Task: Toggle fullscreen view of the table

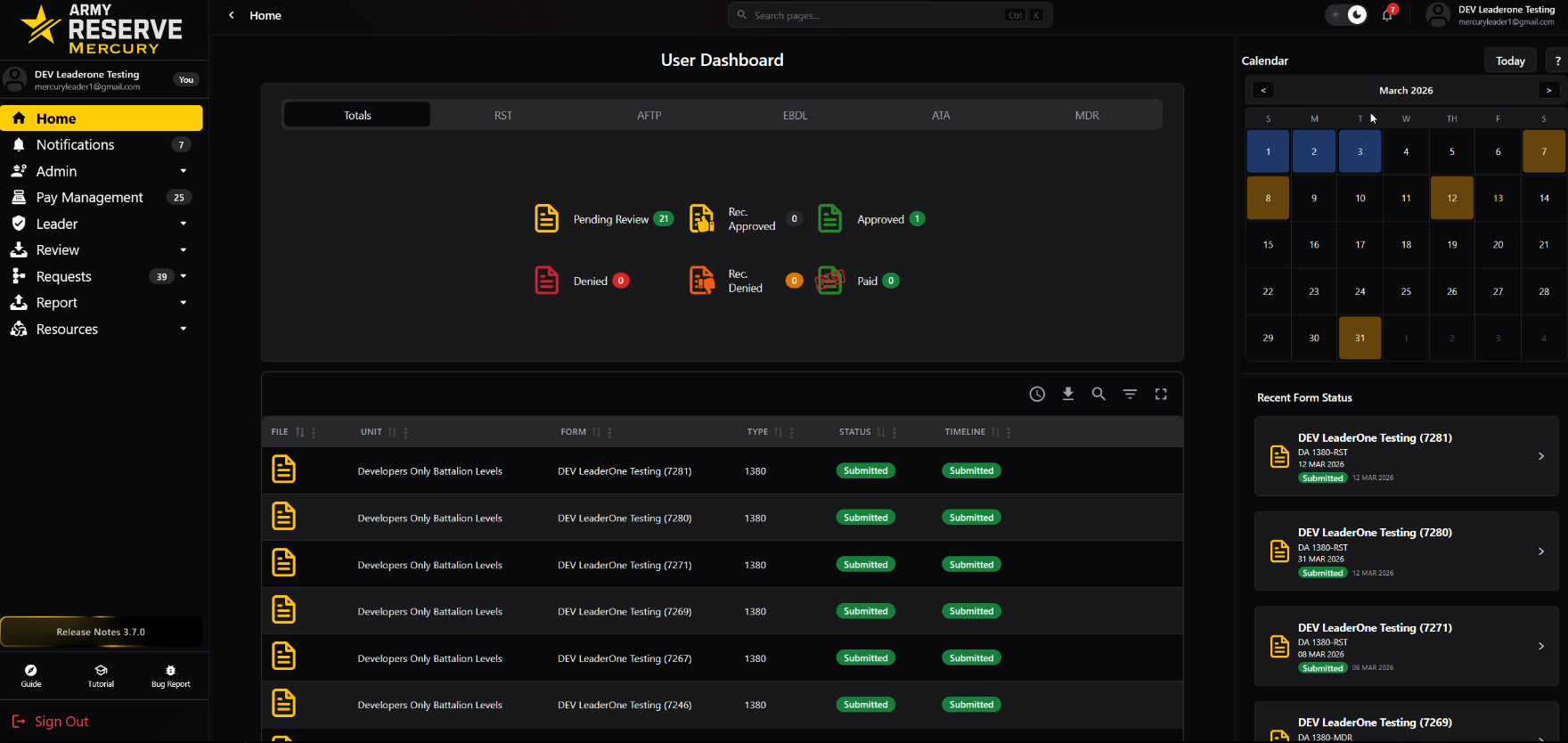Action: [1161, 394]
